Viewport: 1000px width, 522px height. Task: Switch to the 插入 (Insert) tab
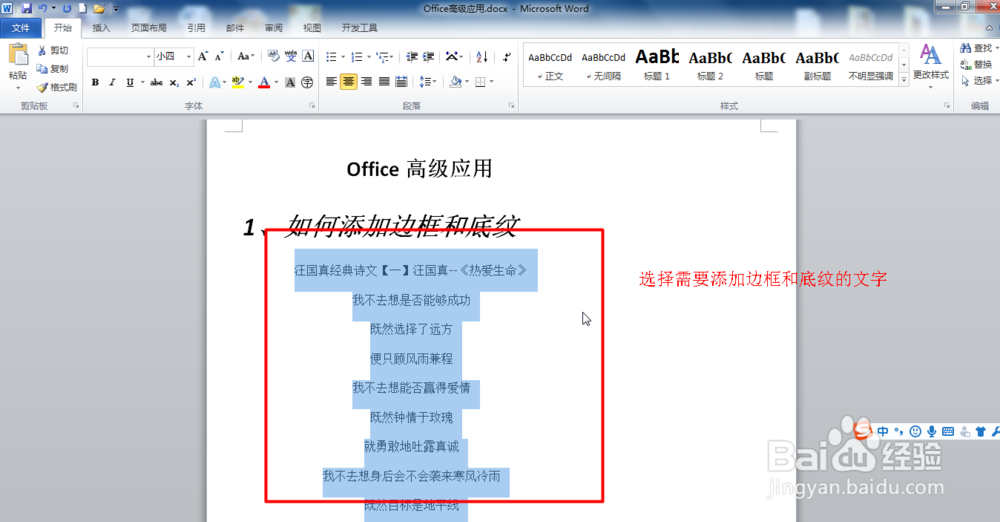[x=101, y=28]
